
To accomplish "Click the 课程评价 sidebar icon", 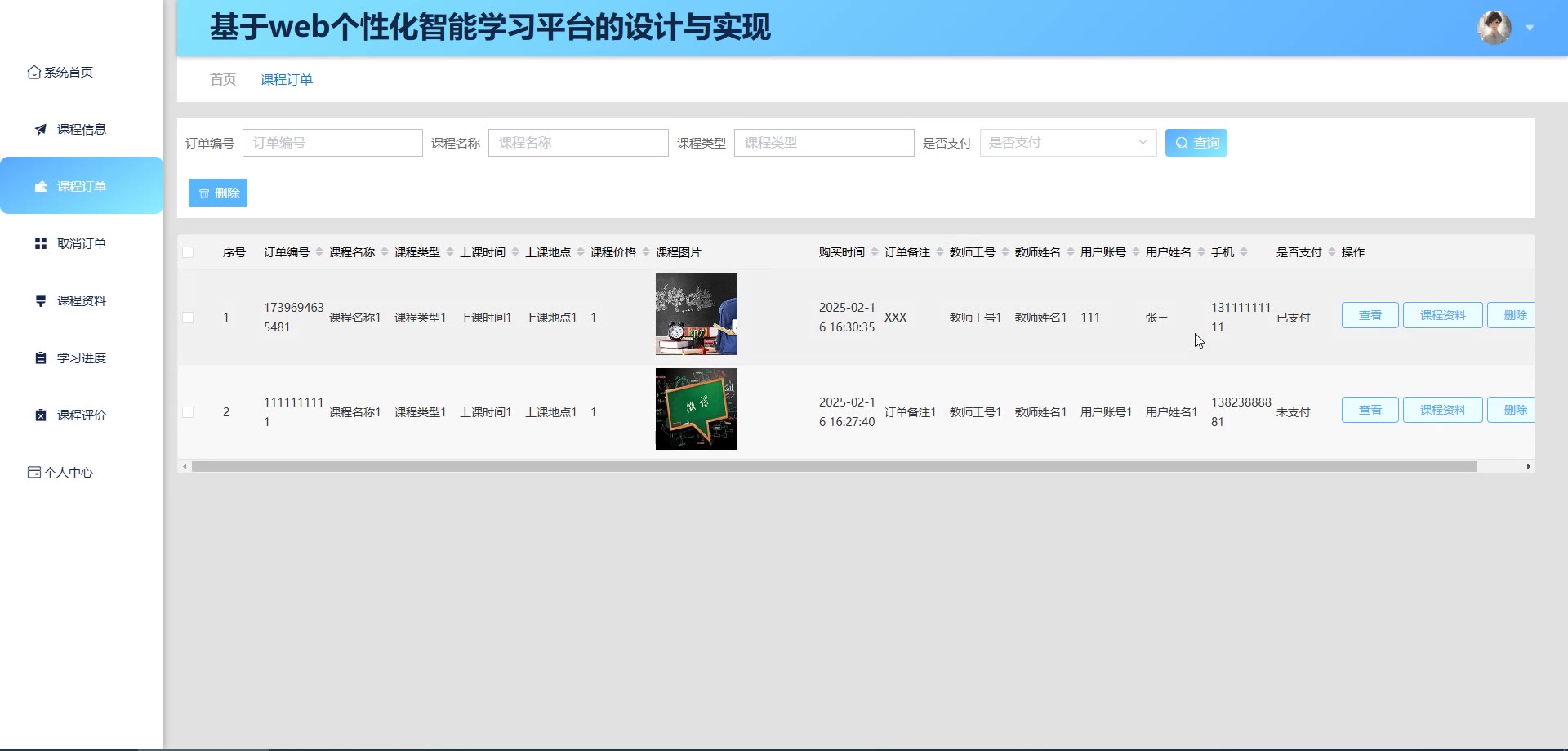I will [41, 415].
